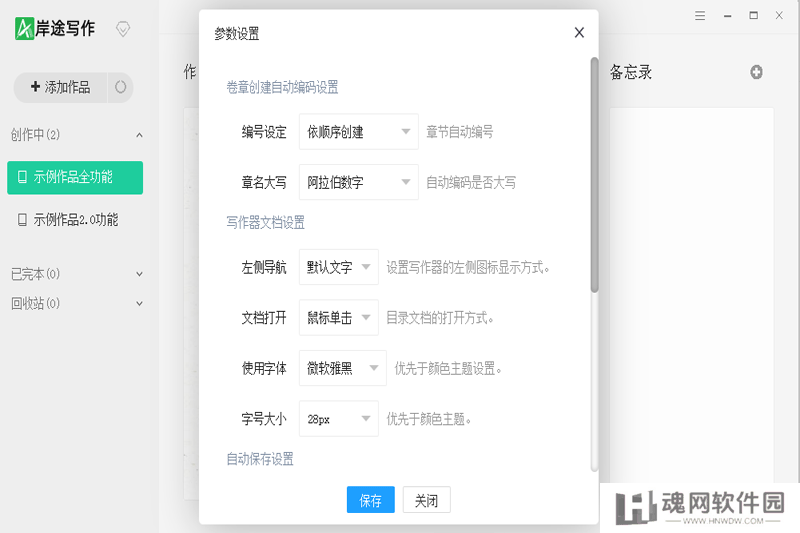Collapse the 创作中 (2) section
The height and width of the screenshot is (533, 800).
(139, 135)
